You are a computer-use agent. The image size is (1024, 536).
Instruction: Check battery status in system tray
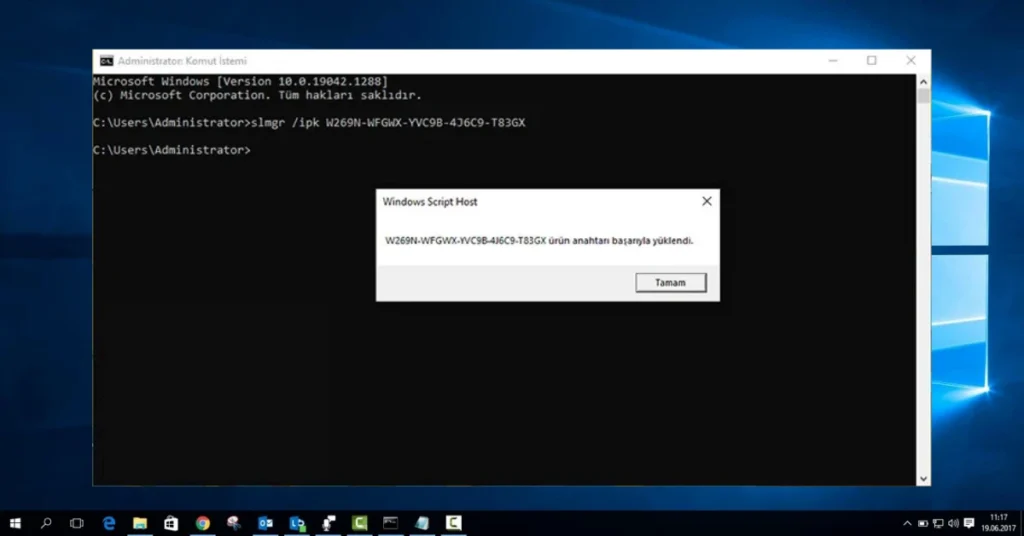coord(923,524)
